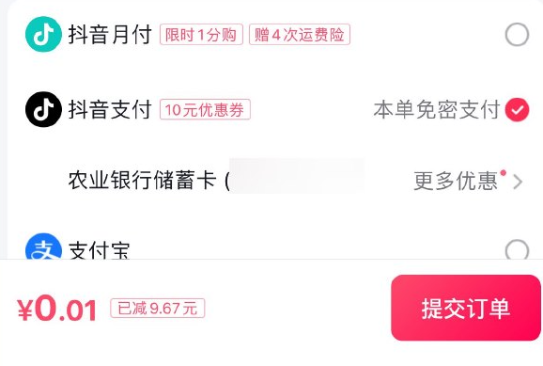Choose the 支付宝 payment option label

tap(99, 250)
